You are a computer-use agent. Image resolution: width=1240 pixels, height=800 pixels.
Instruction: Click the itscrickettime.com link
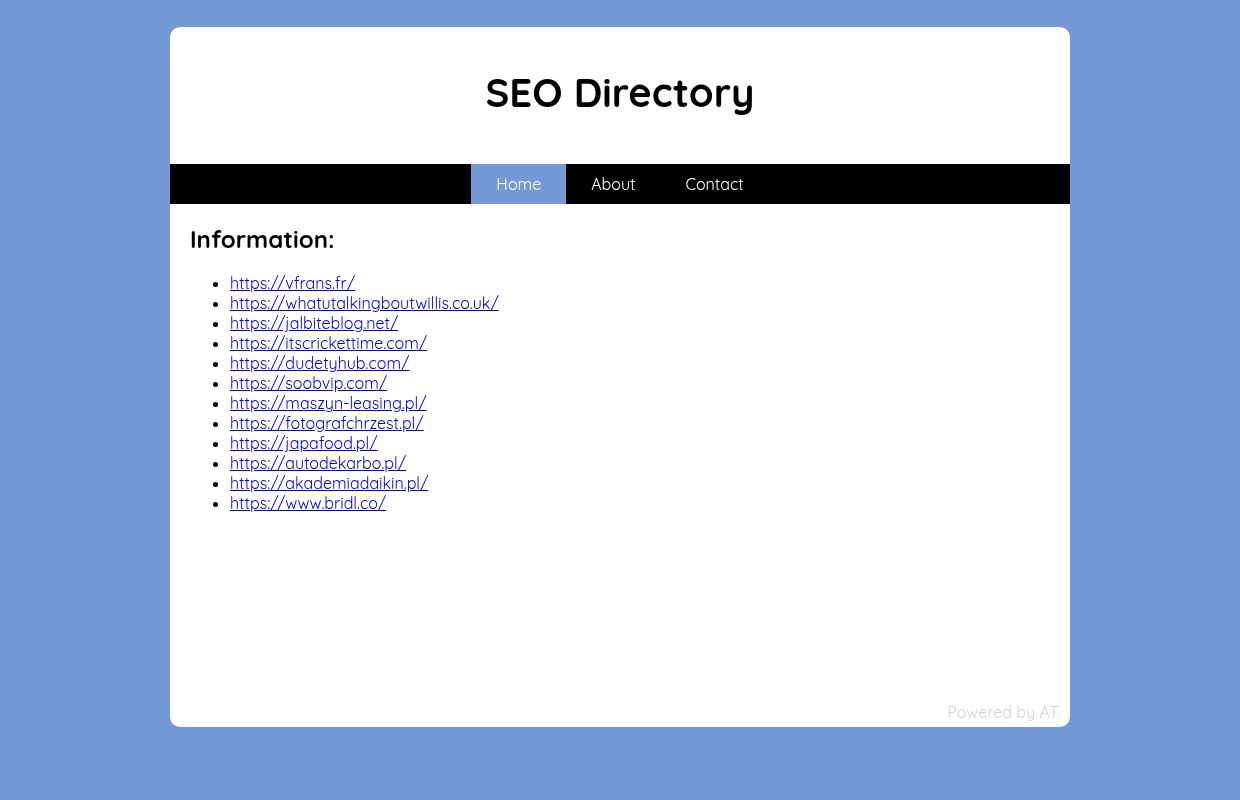tap(328, 343)
